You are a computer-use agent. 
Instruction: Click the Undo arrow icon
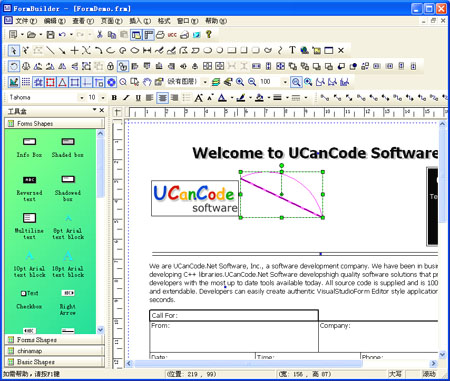pyautogui.click(x=62, y=35)
